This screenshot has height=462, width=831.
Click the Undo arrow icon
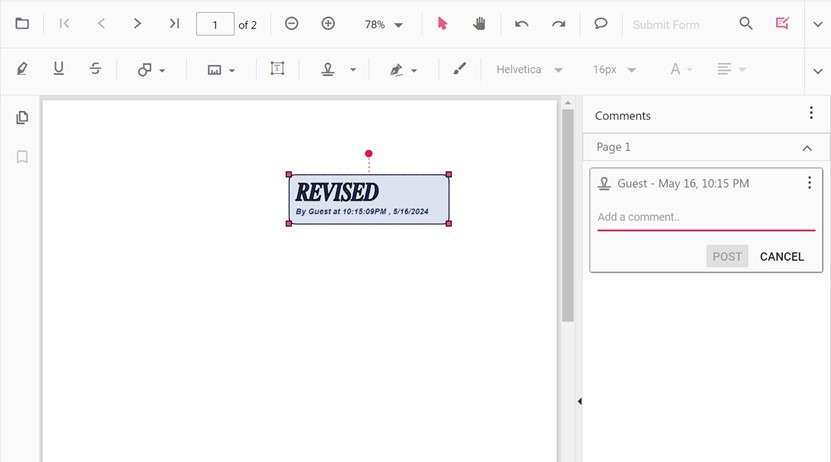tap(521, 24)
